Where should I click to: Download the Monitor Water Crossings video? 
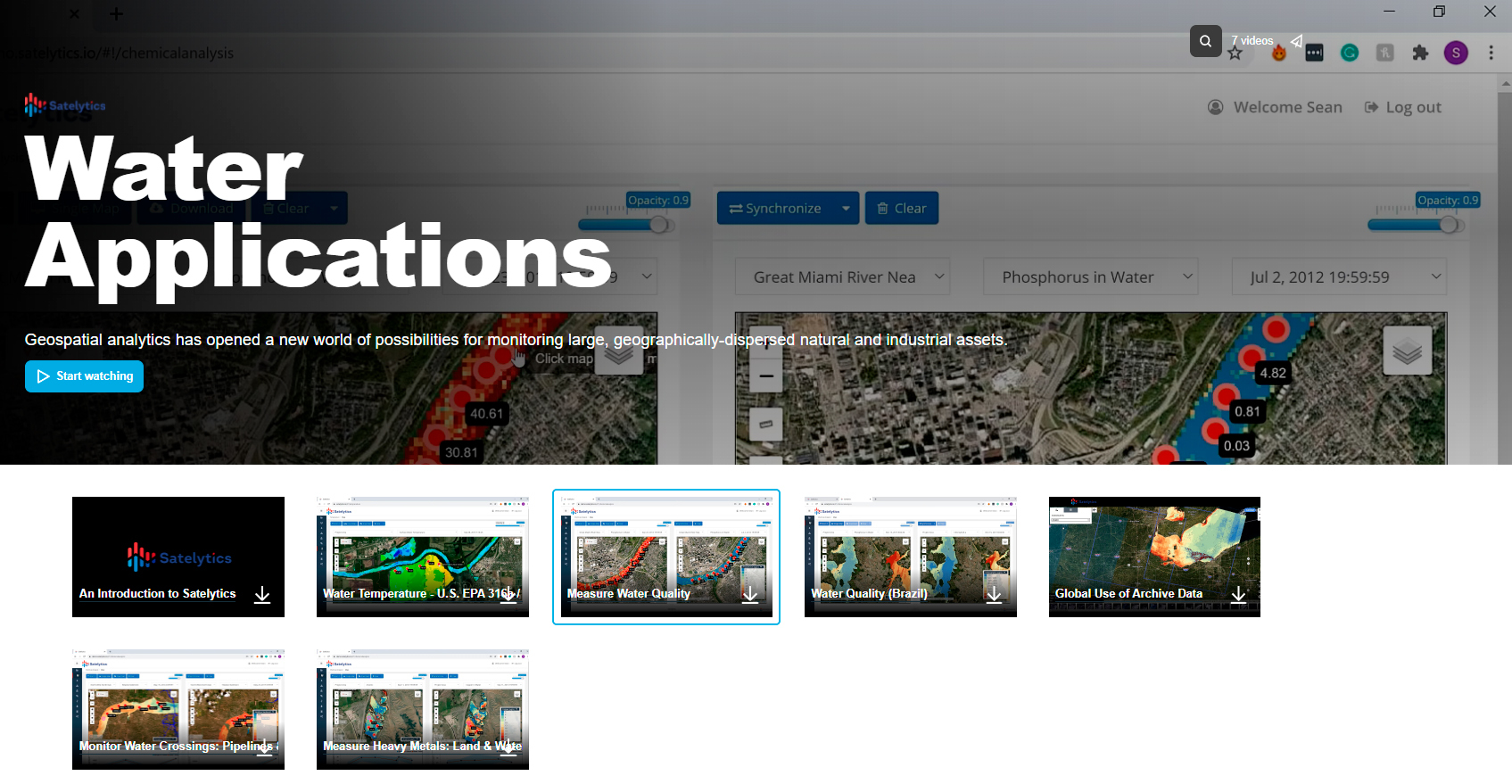point(264,747)
